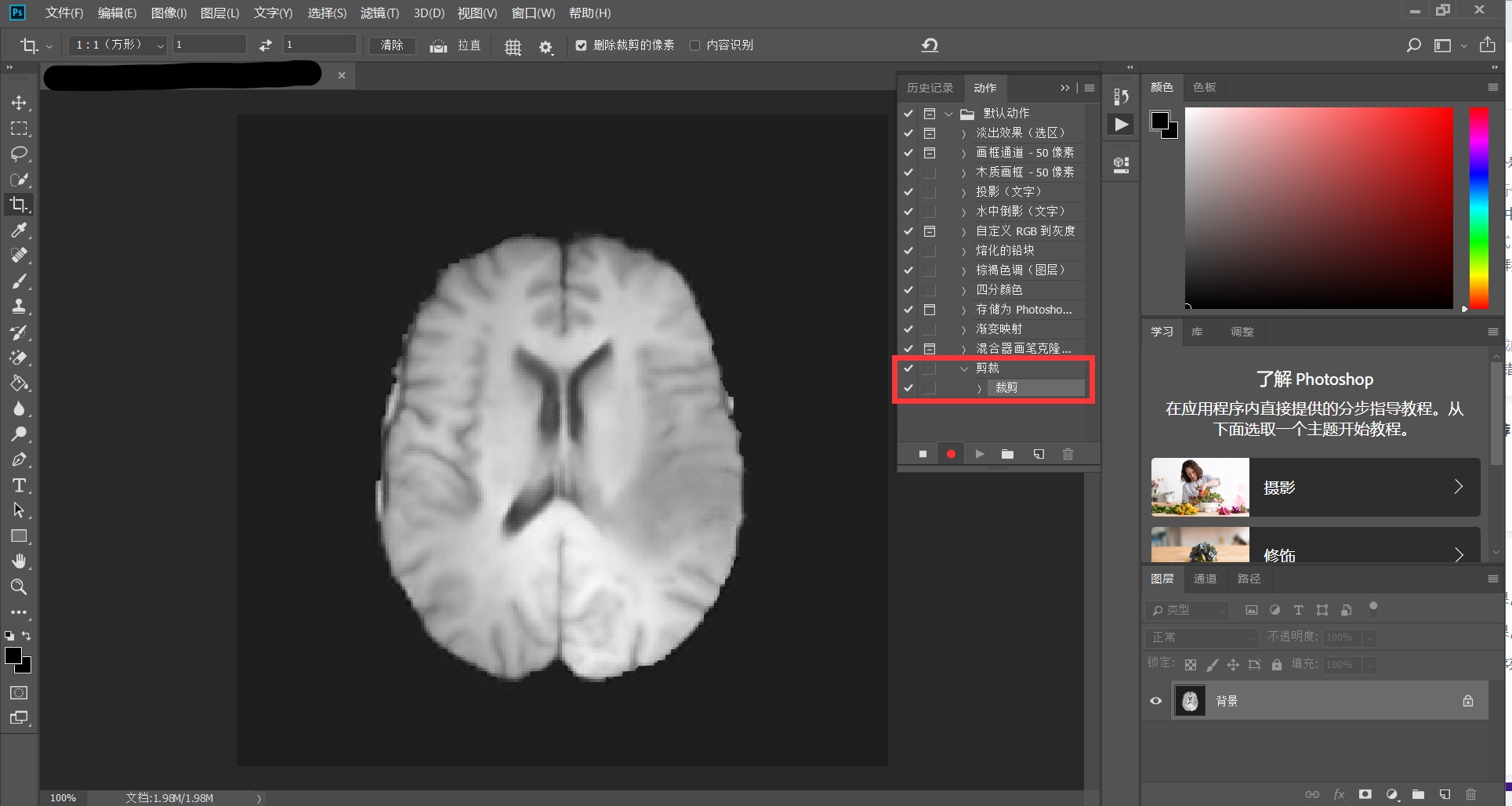Begin recording the action
1512x806 pixels.
pyautogui.click(x=951, y=454)
